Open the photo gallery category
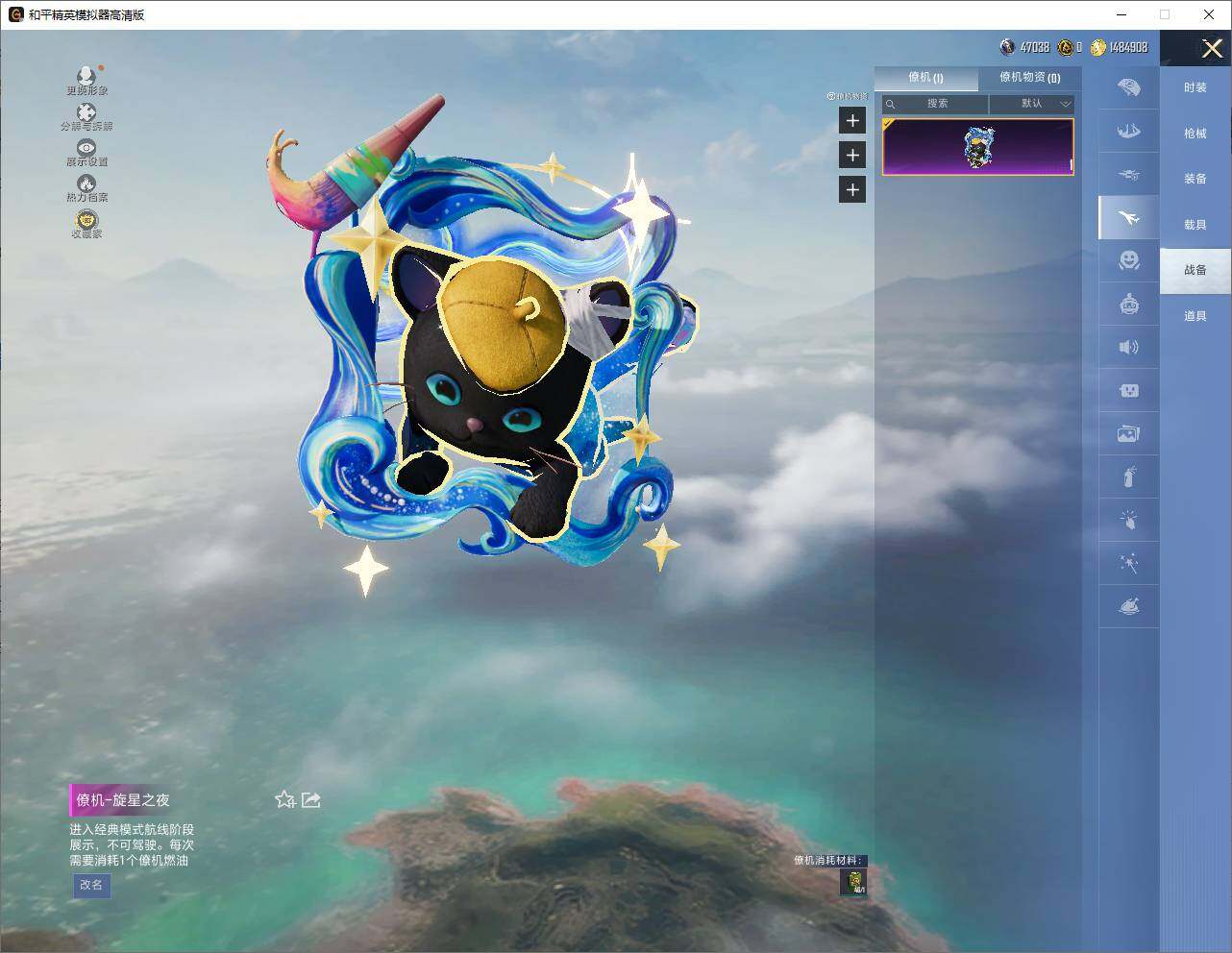Screen dimensions: 1232x953 coord(1129,433)
